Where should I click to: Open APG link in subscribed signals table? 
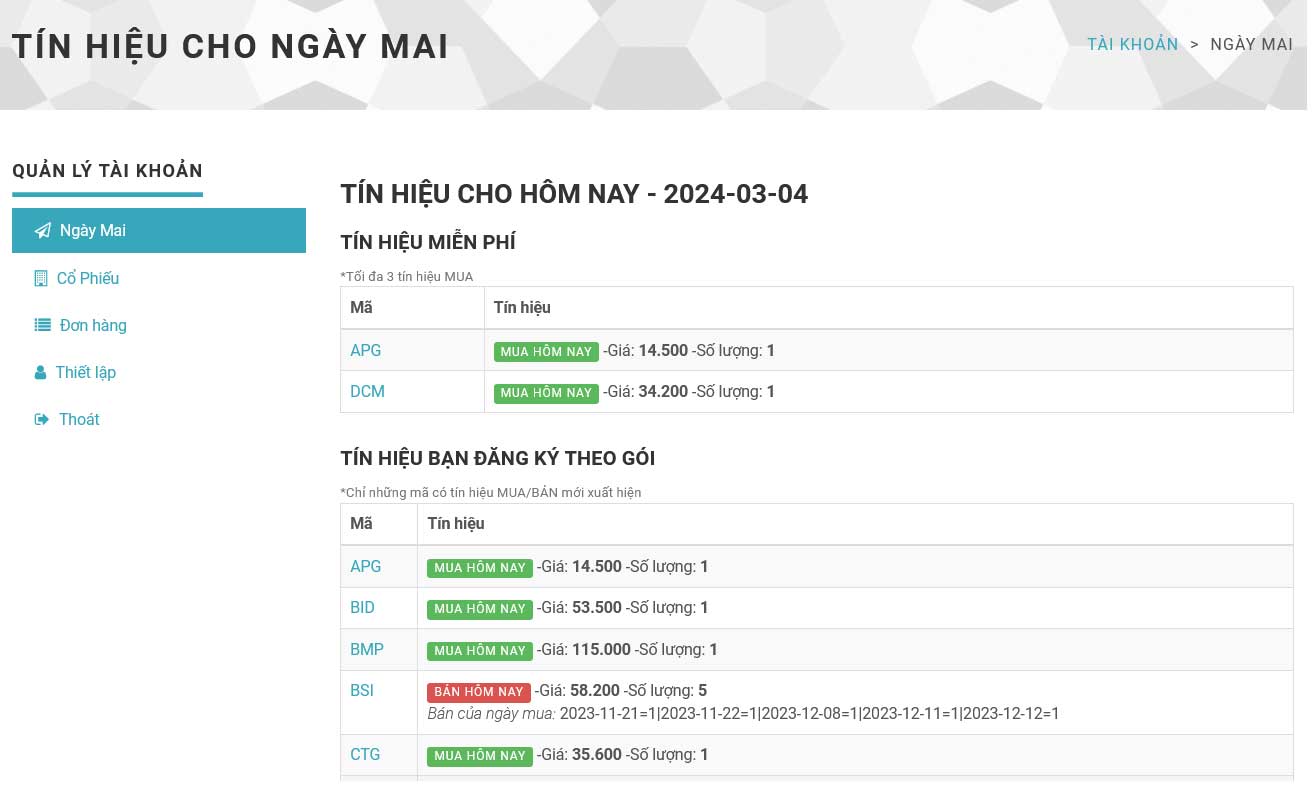tap(366, 566)
